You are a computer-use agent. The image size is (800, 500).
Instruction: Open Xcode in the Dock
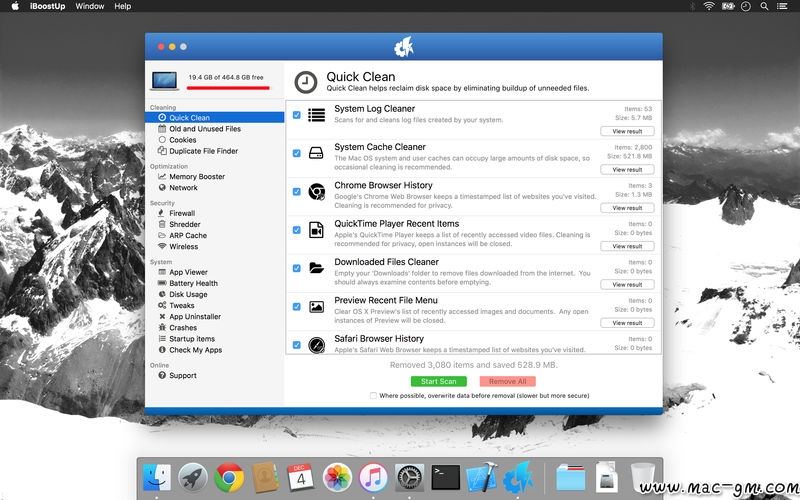pyautogui.click(x=482, y=478)
